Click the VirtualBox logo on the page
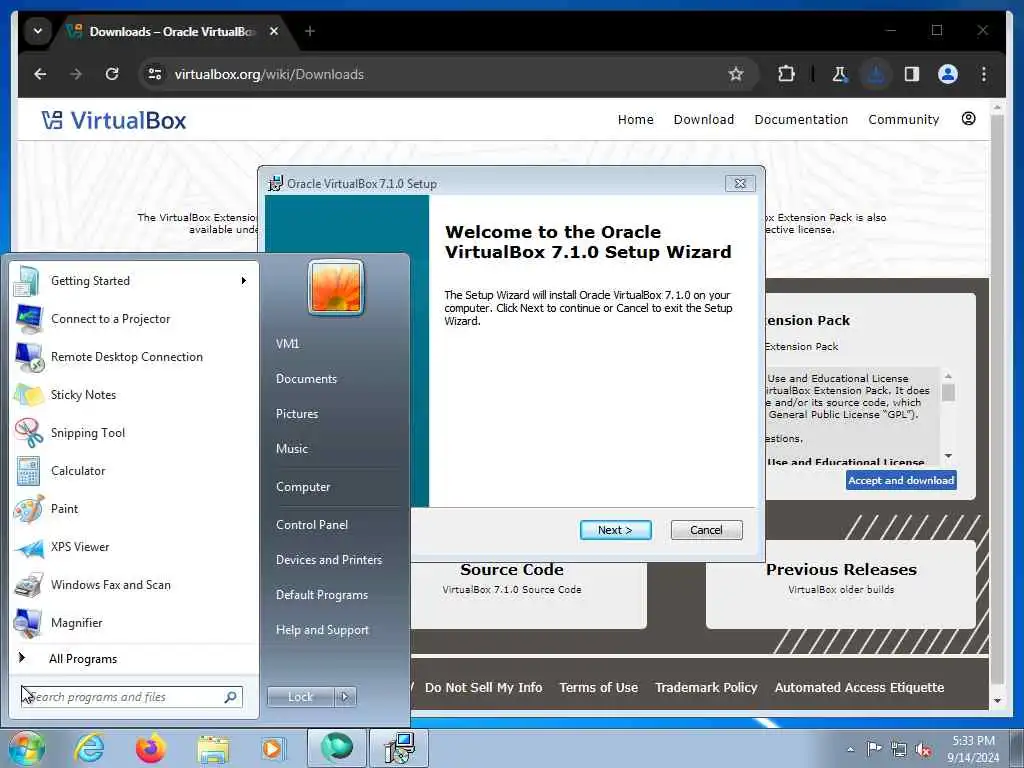The width and height of the screenshot is (1024, 768). click(x=114, y=120)
